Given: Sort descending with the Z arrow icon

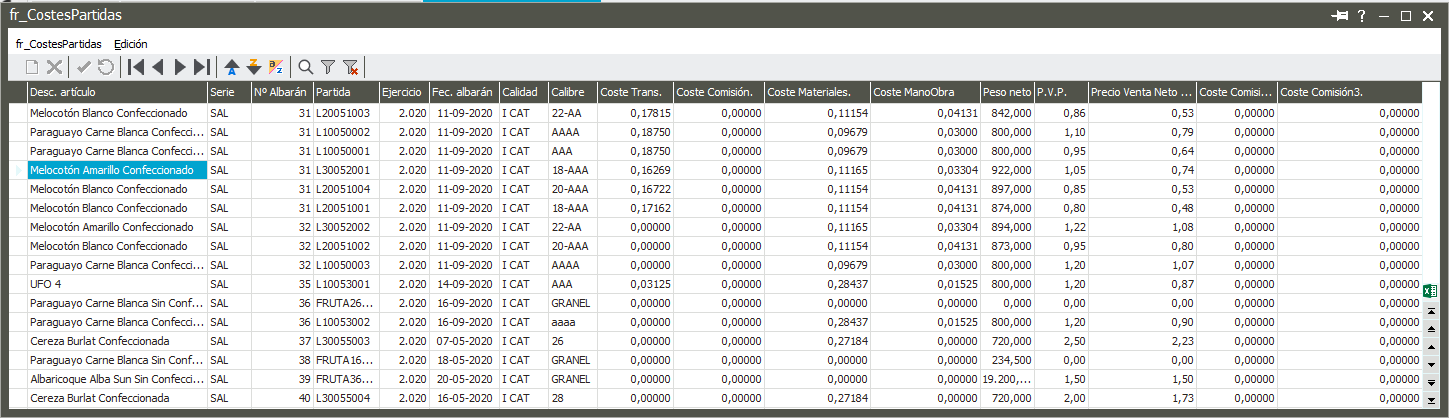Looking at the screenshot, I should [x=254, y=67].
